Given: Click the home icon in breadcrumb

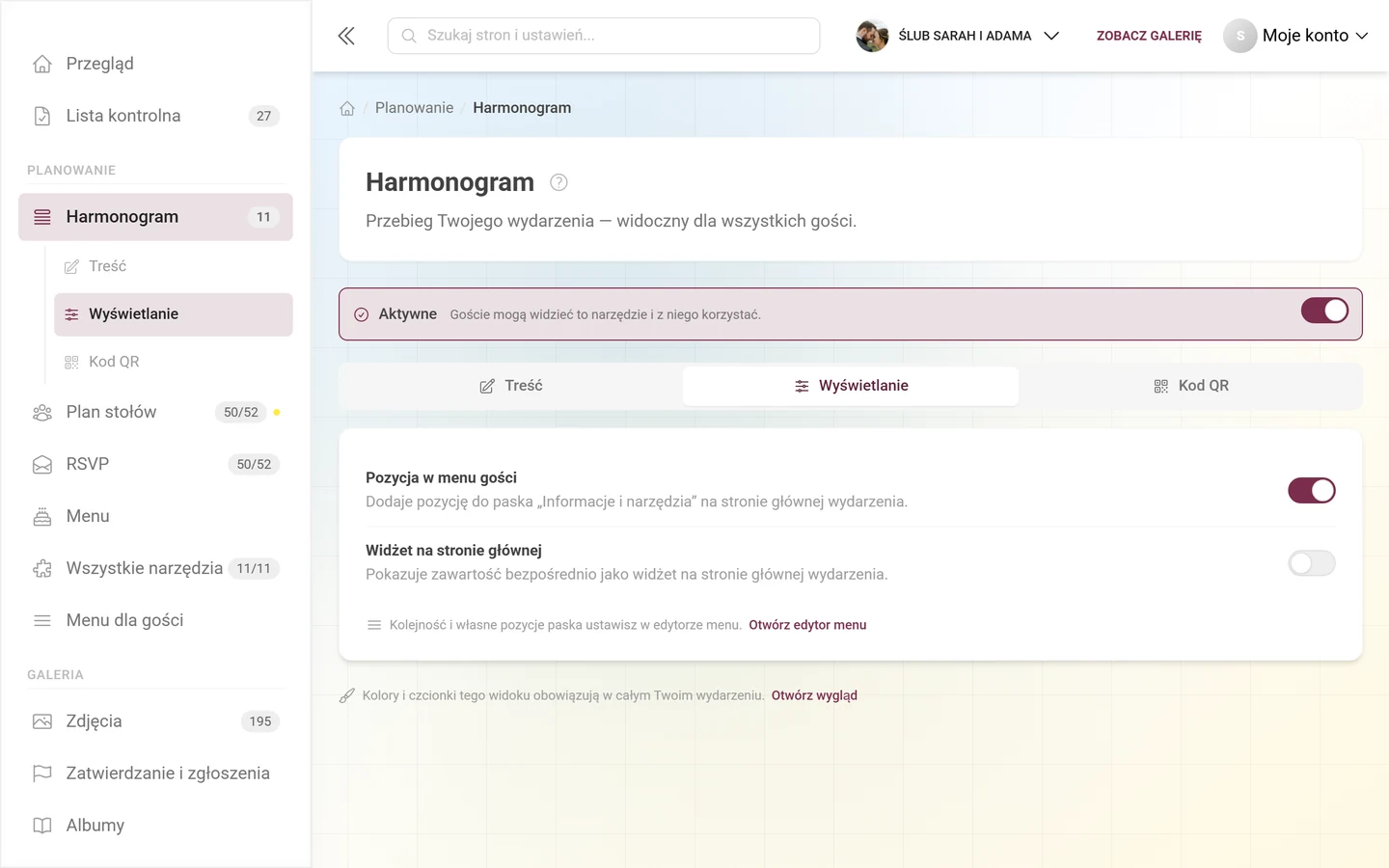Looking at the screenshot, I should pos(347,108).
